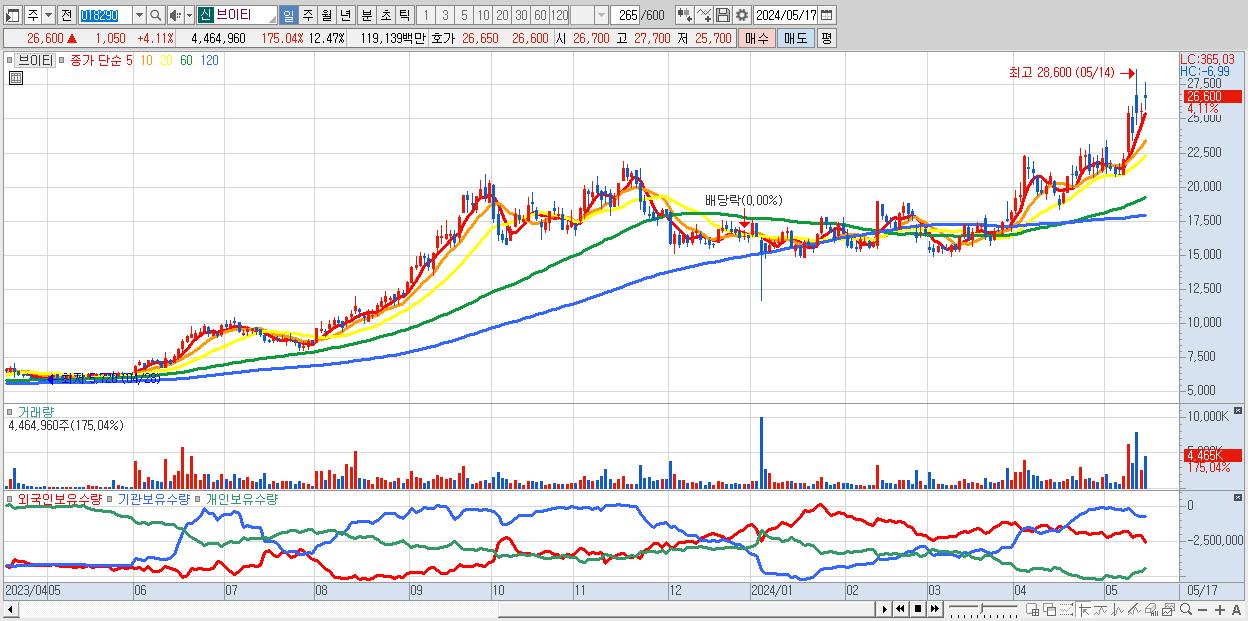Click the 거래량 volume panel label
The height and width of the screenshot is (621, 1248).
pyautogui.click(x=35, y=411)
